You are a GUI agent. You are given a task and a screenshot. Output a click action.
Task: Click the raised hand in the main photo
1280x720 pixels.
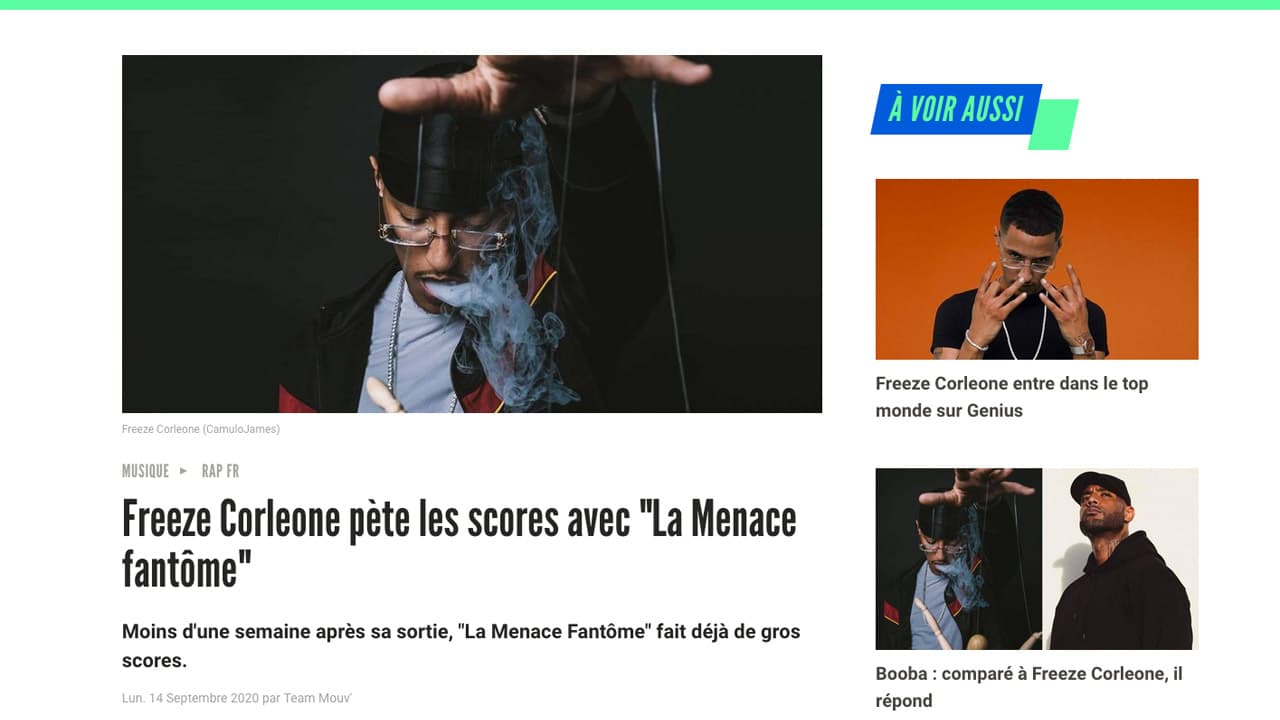pos(545,82)
